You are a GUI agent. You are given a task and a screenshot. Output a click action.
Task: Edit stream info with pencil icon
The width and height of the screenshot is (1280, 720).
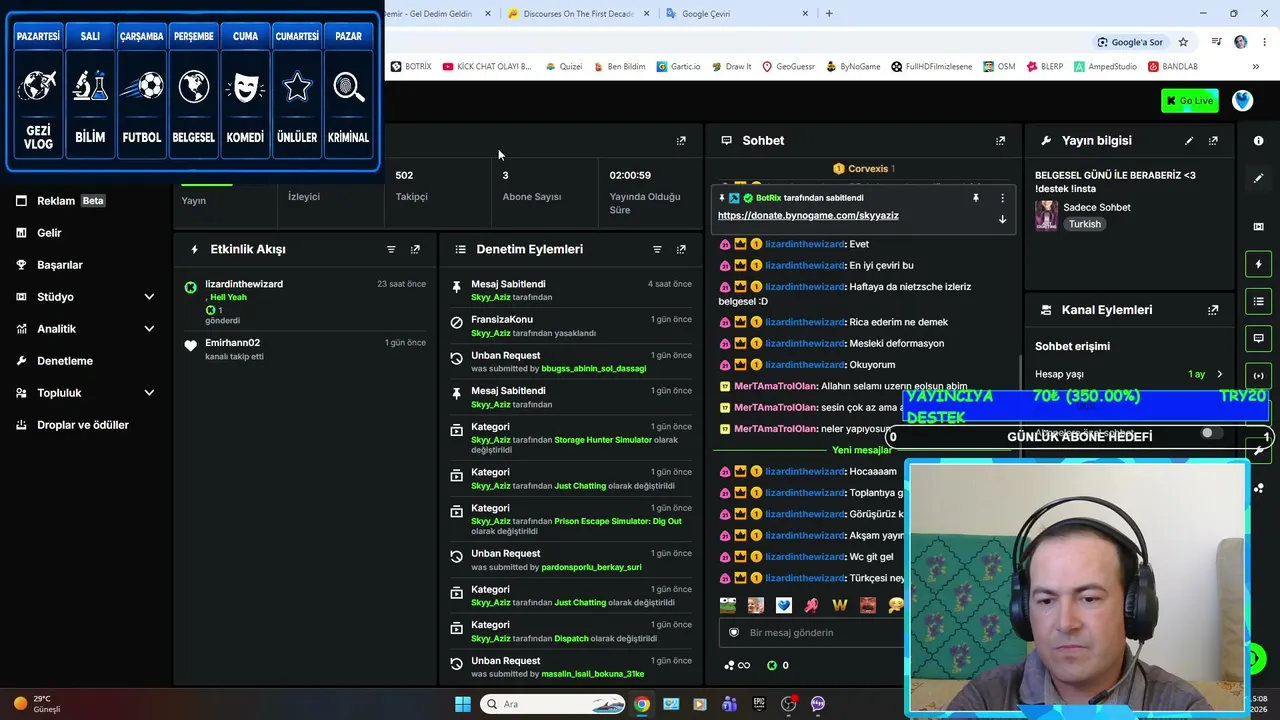point(1189,141)
